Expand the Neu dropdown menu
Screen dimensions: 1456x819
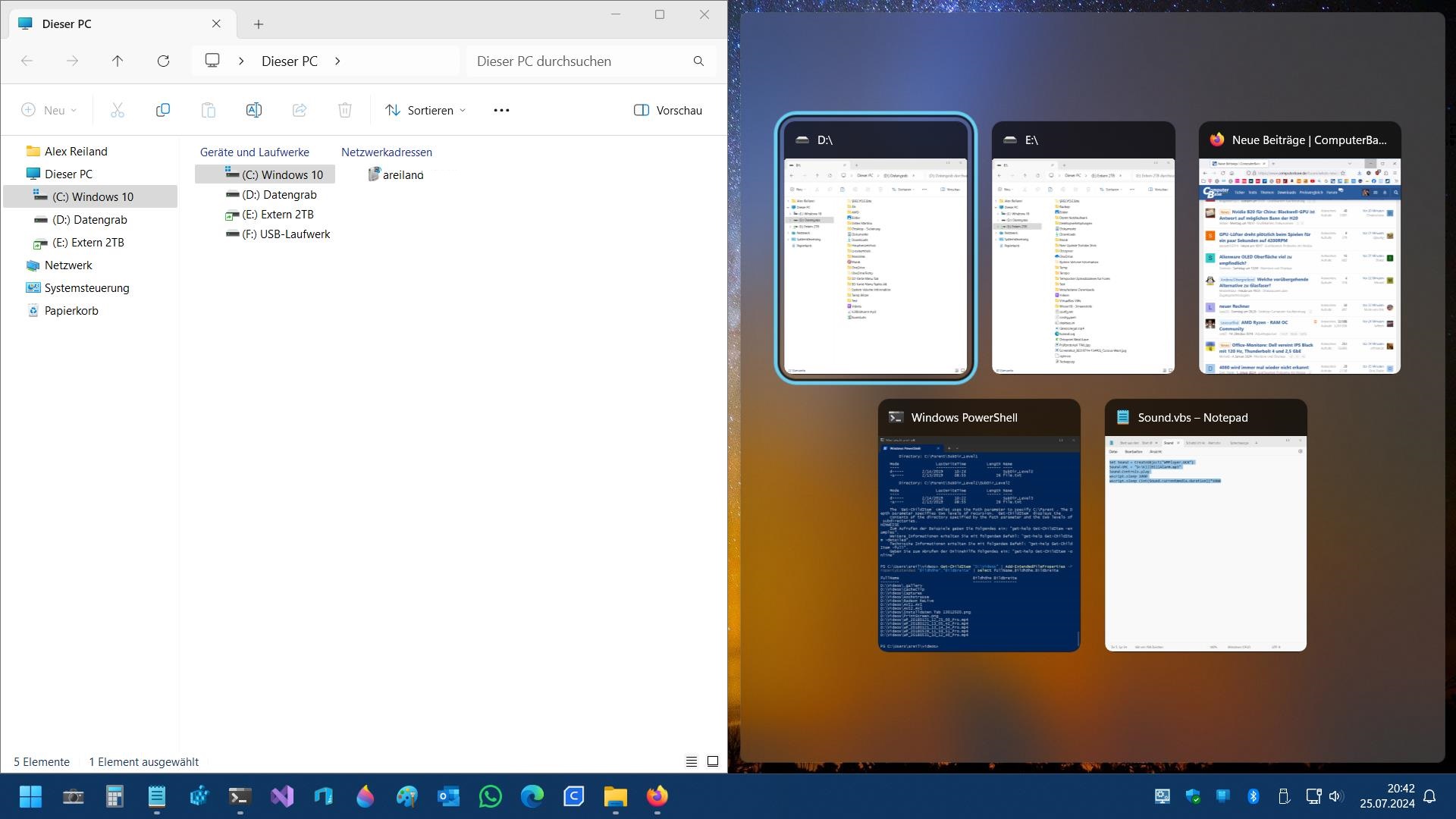49,110
